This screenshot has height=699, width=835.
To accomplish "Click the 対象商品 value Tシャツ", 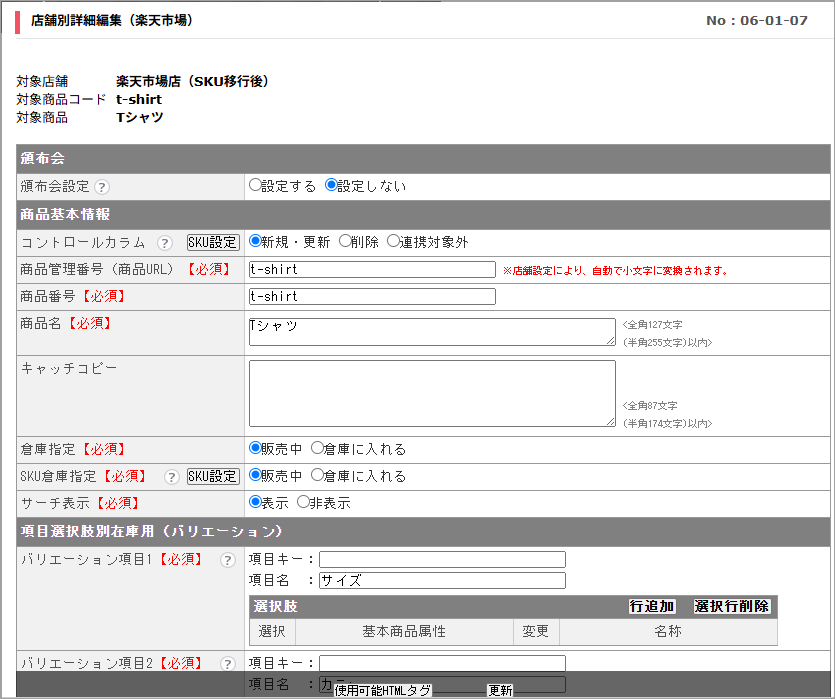I will [140, 117].
